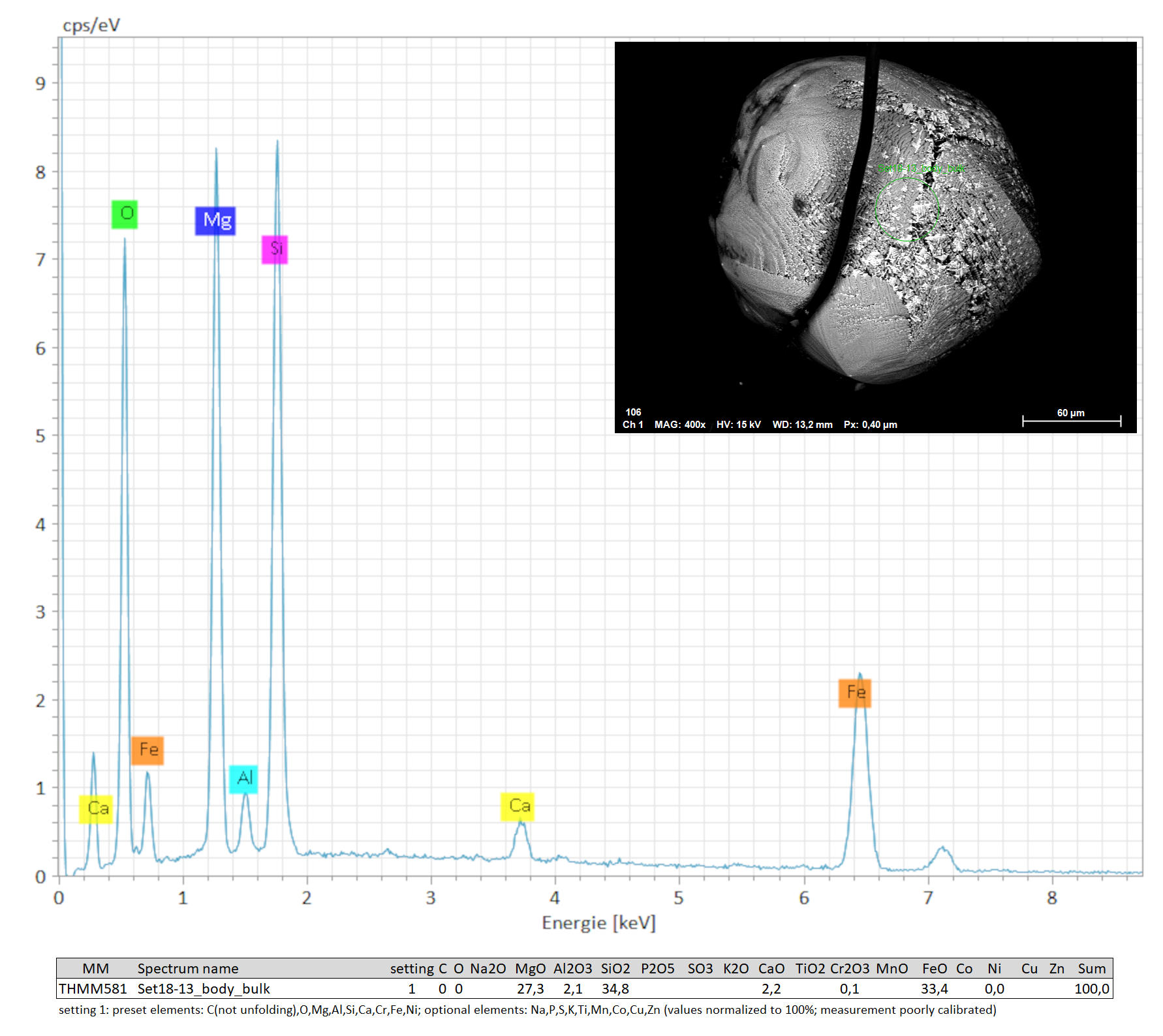This screenshot has width=1163, height=1036.
Task: Click the Ca label near 0.3 keV
Action: tap(97, 810)
